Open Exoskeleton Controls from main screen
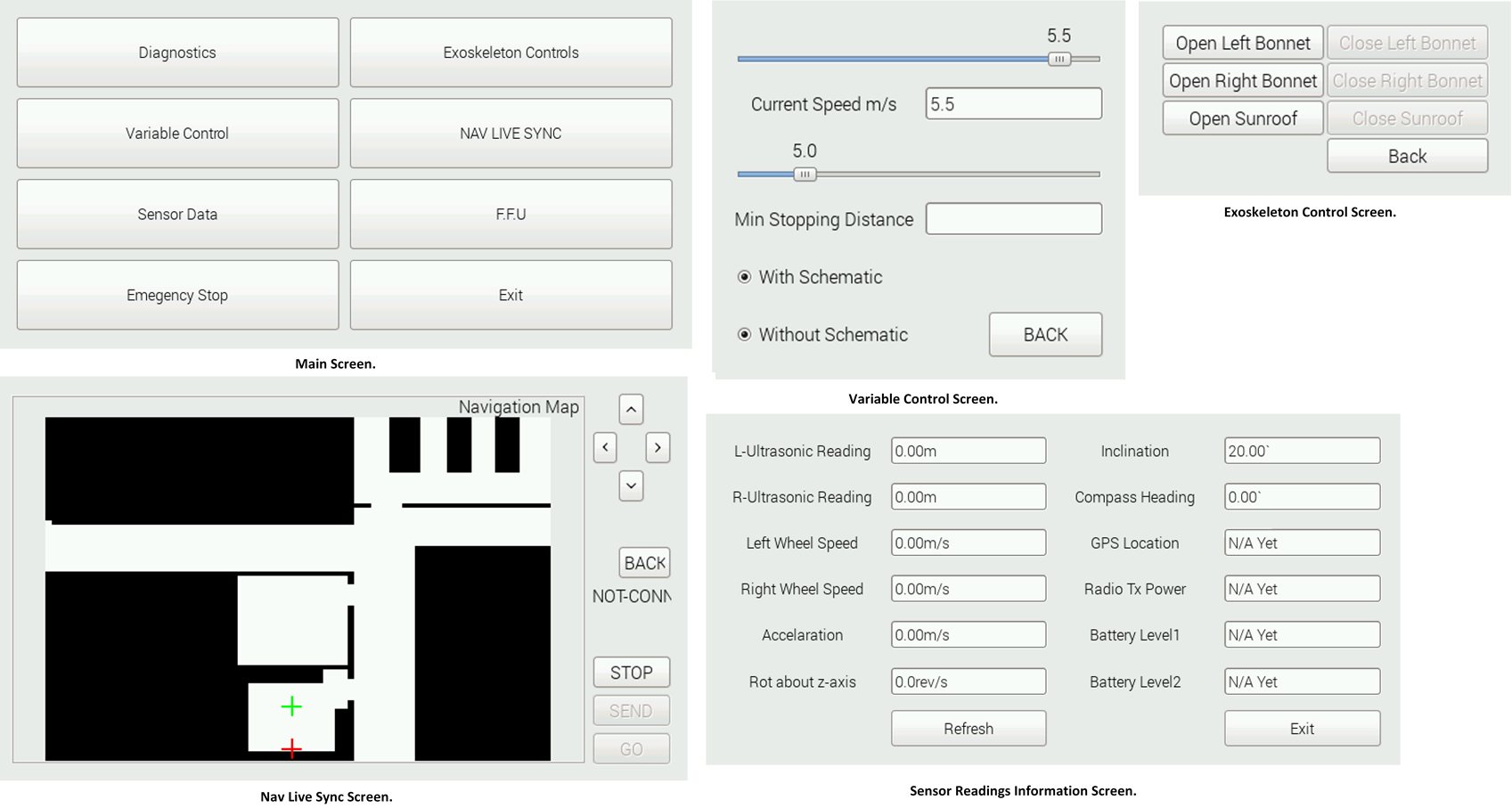This screenshot has height=808, width=1512. [511, 53]
